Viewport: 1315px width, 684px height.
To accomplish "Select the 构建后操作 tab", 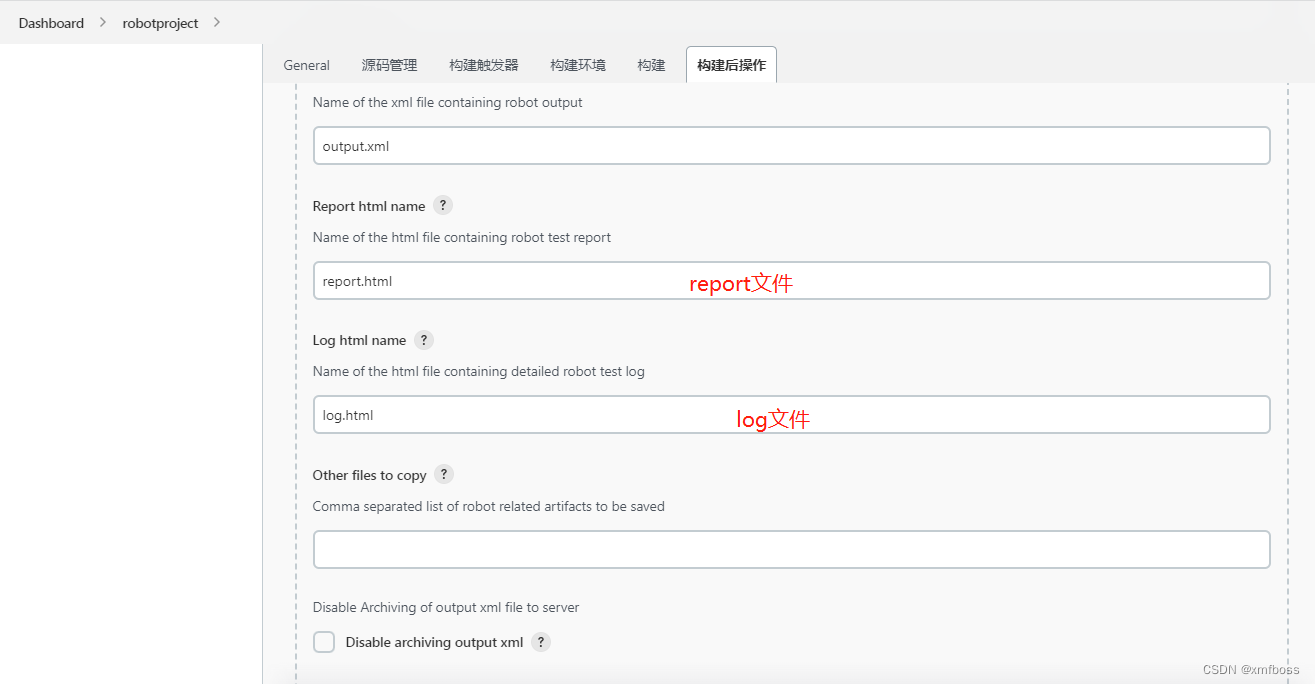I will (731, 65).
